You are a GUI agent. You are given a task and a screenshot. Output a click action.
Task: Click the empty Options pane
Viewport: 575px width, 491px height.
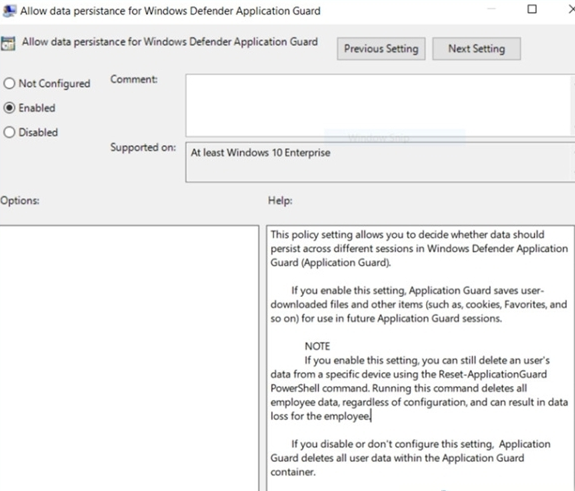(x=129, y=358)
